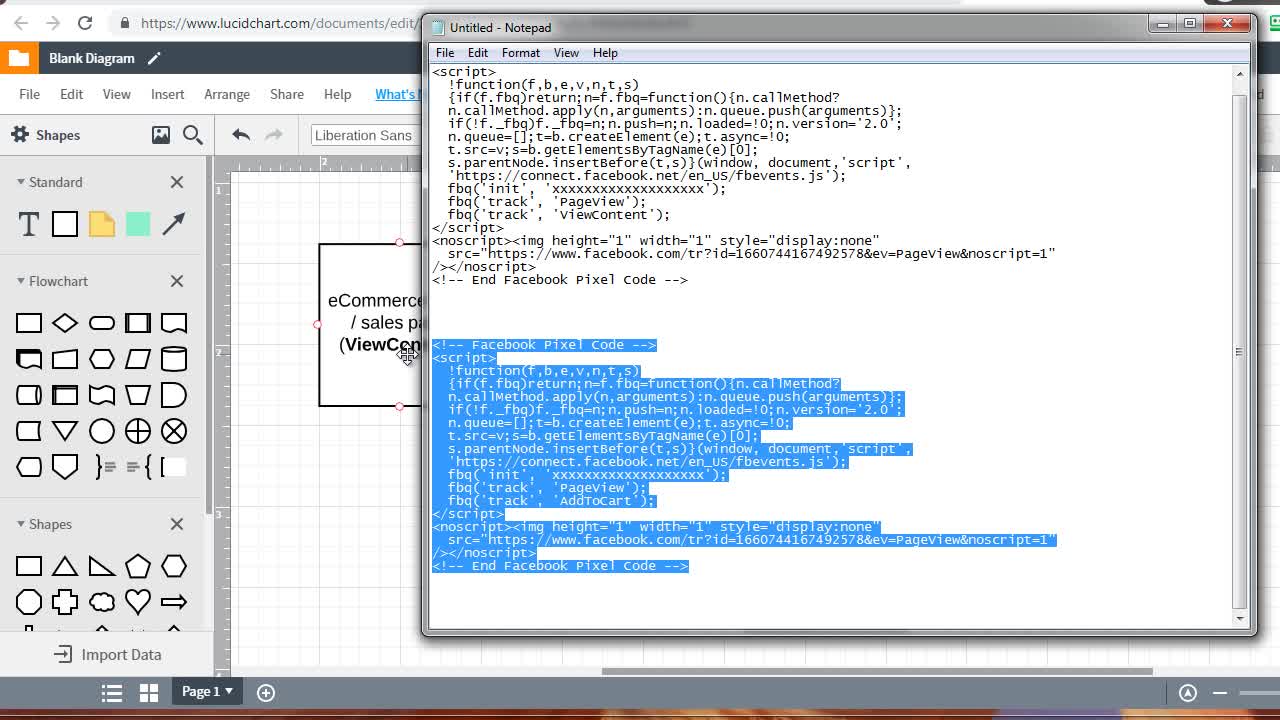Choose the parallelogram Data flowchart shape
Viewport: 1280px width, 720px height.
coord(138,359)
